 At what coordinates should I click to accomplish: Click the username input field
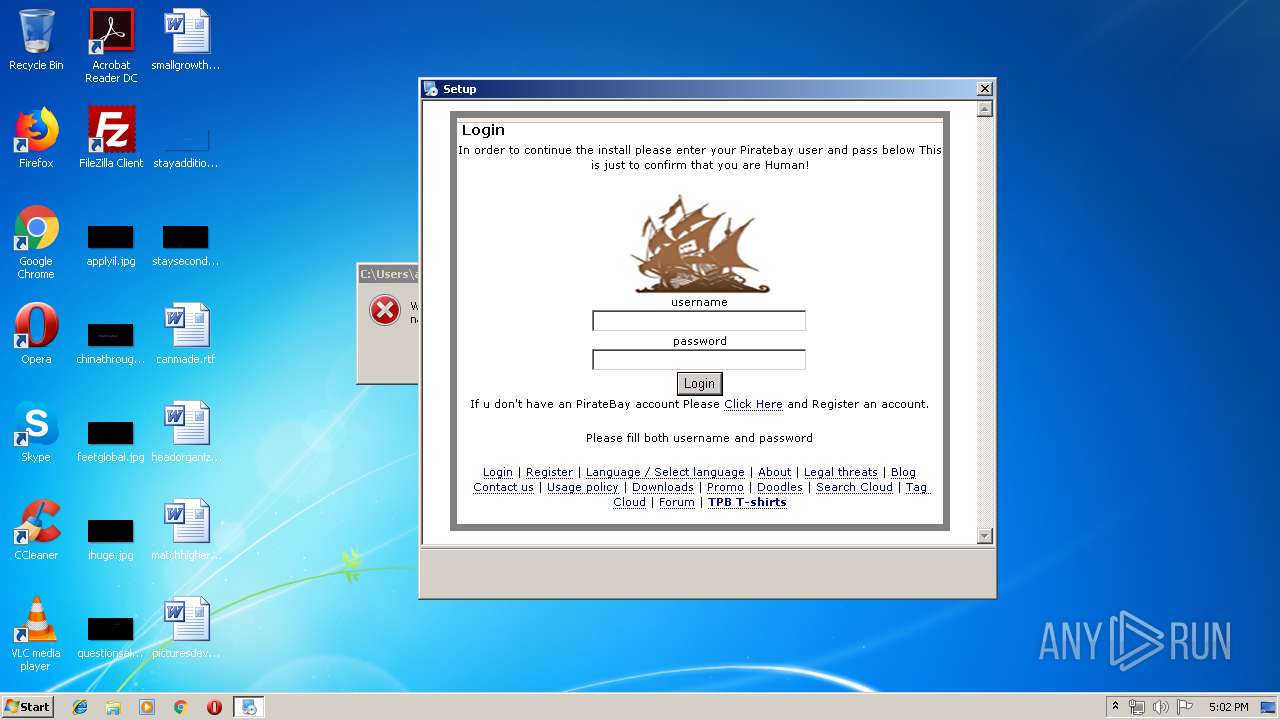click(x=699, y=321)
